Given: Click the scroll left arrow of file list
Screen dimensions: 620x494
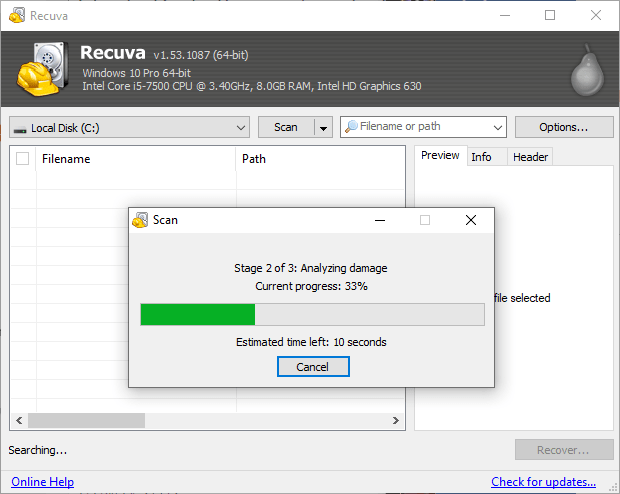Looking at the screenshot, I should tap(19, 420).
